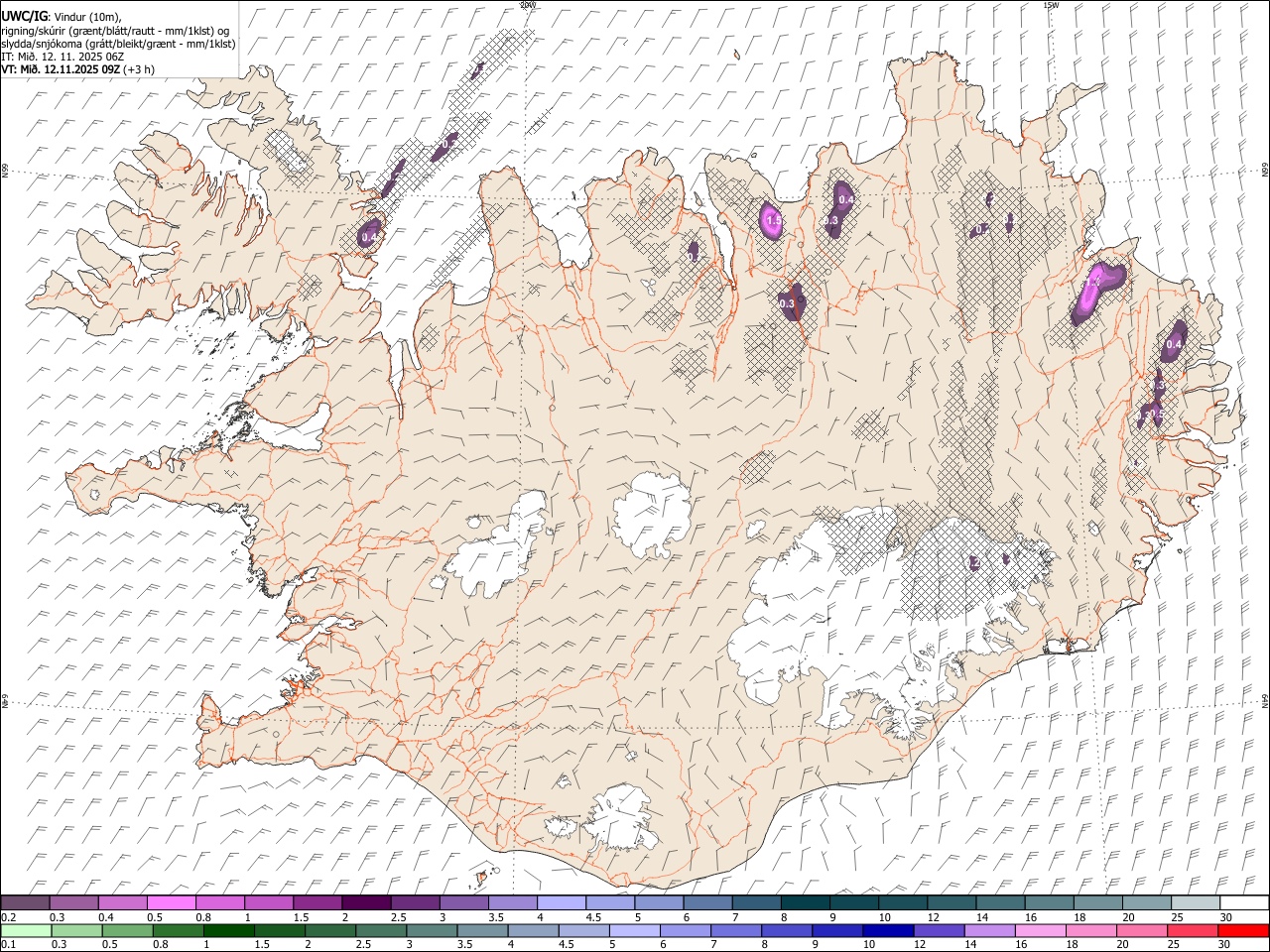
Task: Select the royal blue 8 rain scale swatch
Action: [x=787, y=930]
